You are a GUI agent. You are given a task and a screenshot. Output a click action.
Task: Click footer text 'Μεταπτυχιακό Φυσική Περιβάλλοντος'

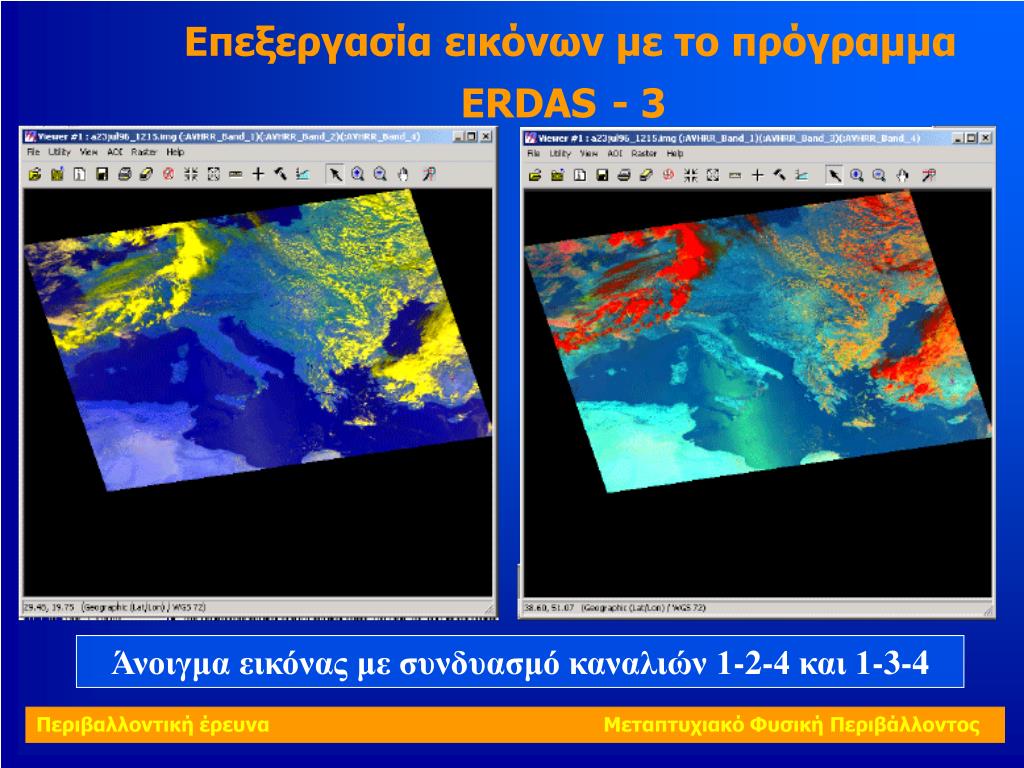click(x=792, y=725)
